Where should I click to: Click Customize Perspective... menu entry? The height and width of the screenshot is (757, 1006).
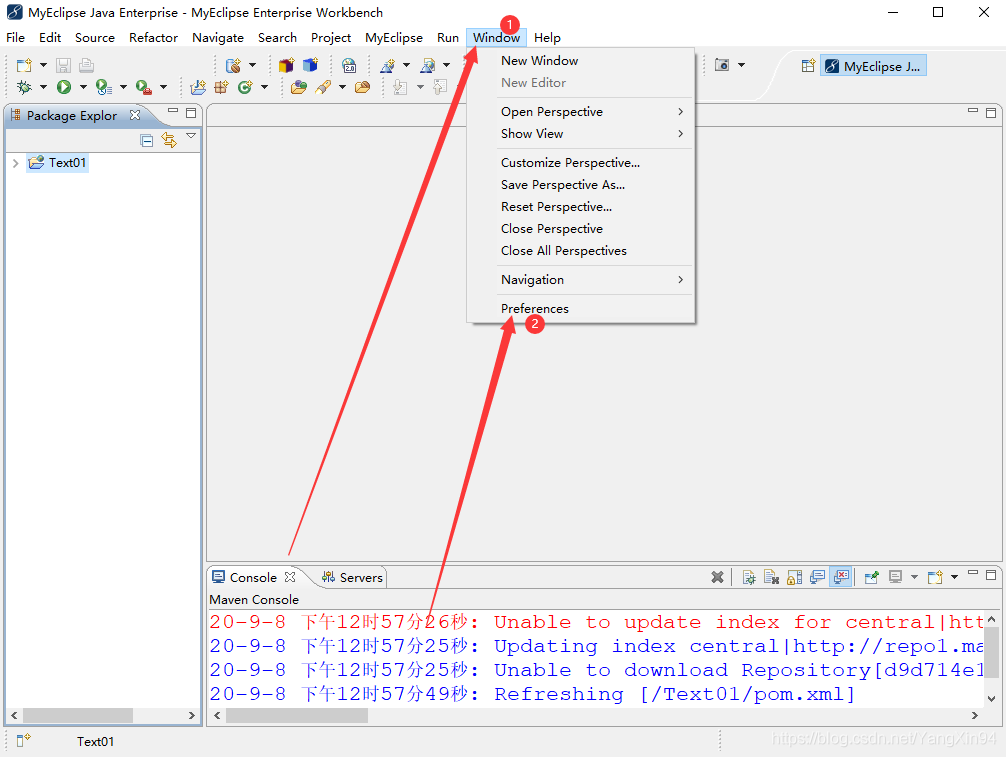point(570,162)
